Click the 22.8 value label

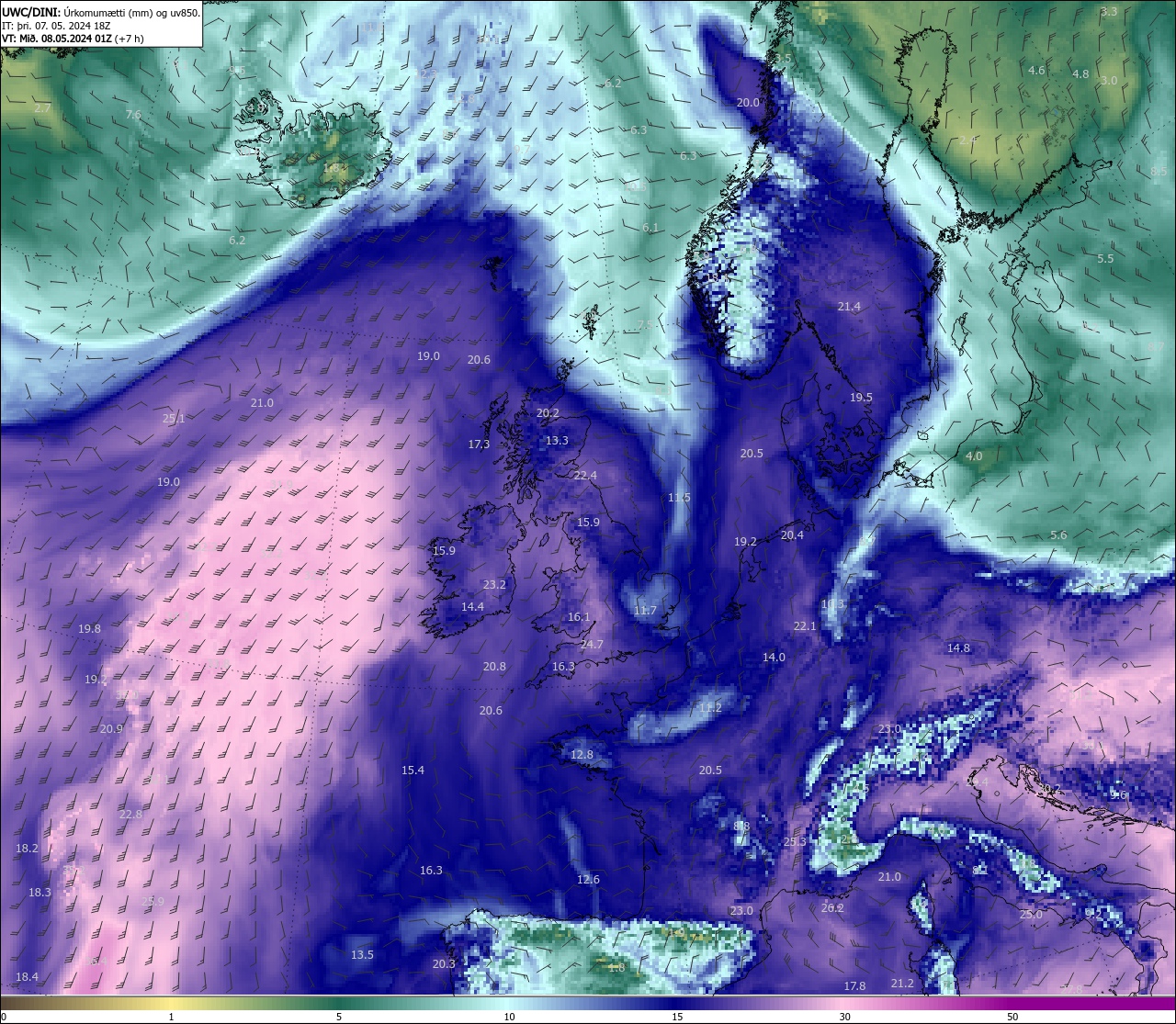[130, 814]
